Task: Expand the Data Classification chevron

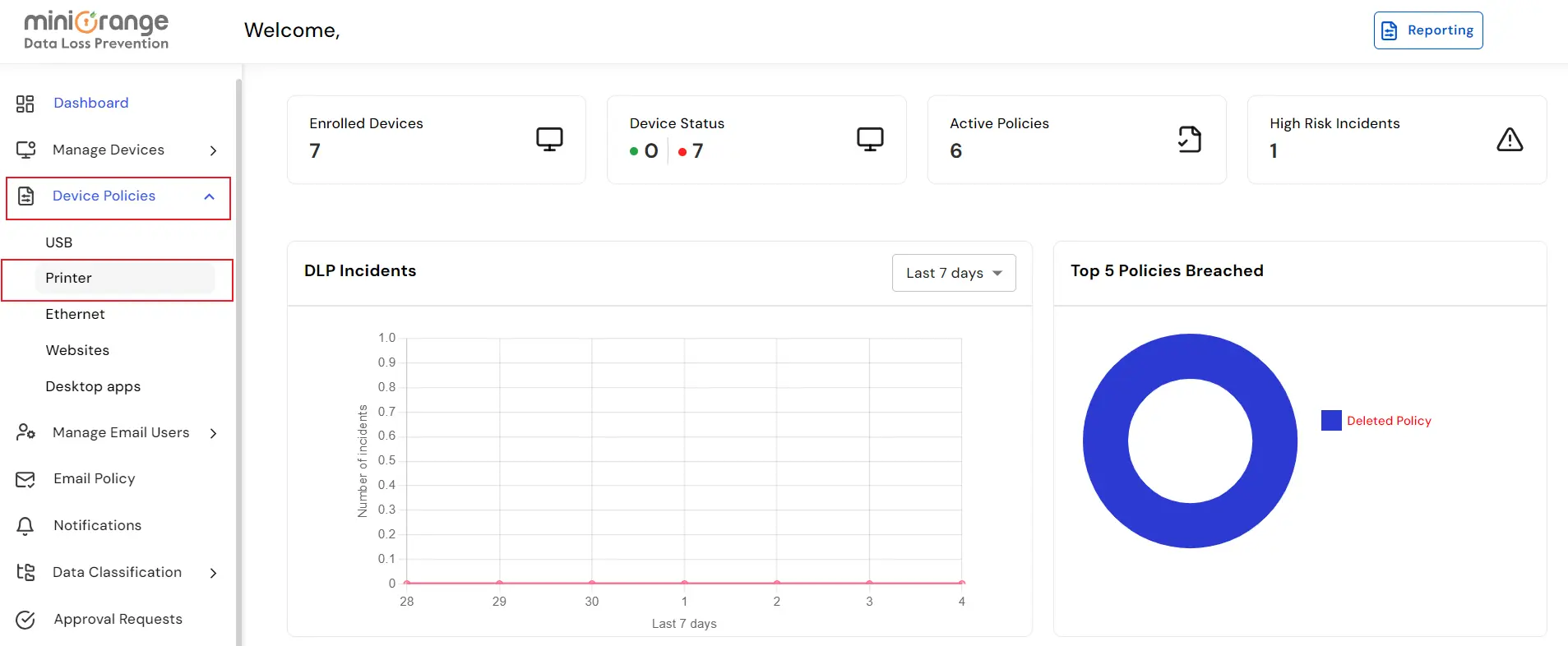Action: (x=213, y=573)
